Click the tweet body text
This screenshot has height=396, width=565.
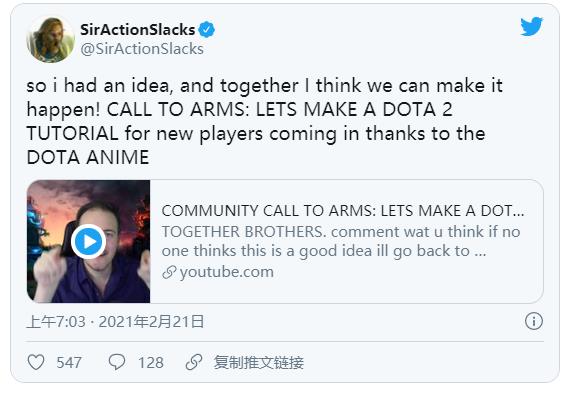(264, 121)
